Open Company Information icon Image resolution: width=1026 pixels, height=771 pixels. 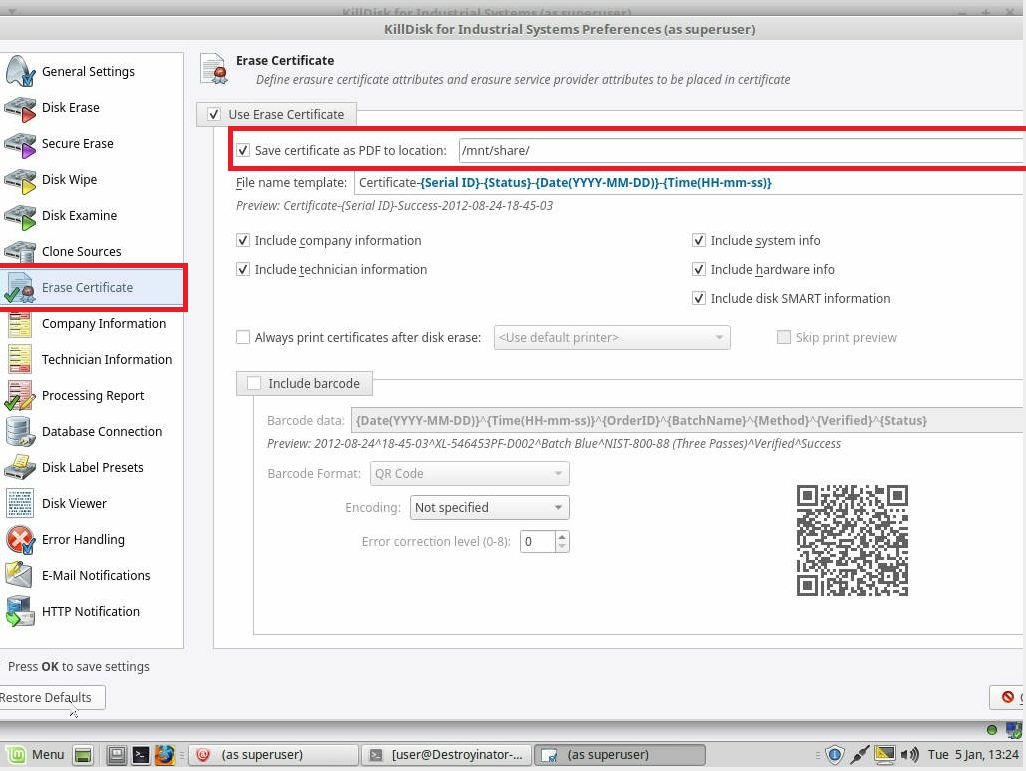click(x=20, y=324)
